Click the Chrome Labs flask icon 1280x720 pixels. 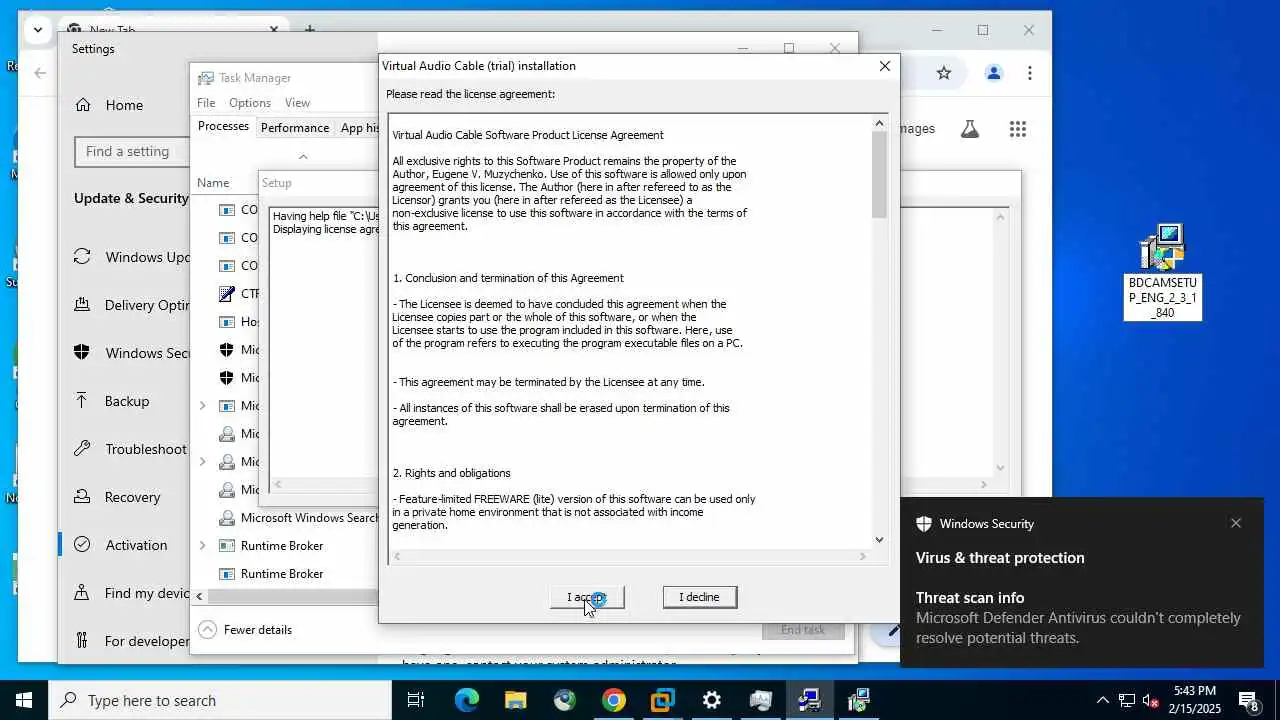coord(969,129)
